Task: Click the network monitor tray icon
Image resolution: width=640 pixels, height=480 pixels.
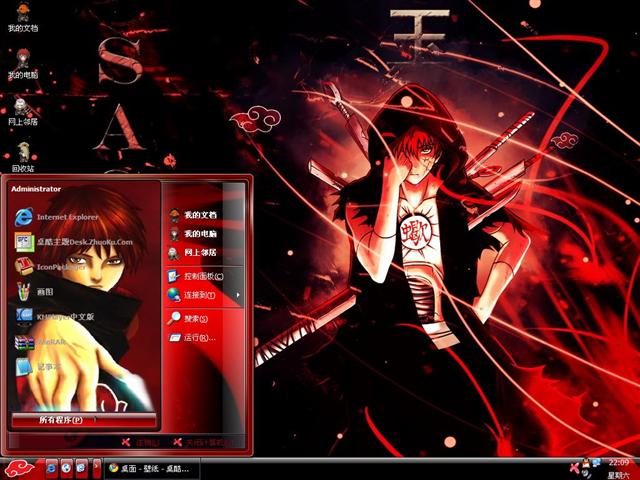Action: point(596,463)
